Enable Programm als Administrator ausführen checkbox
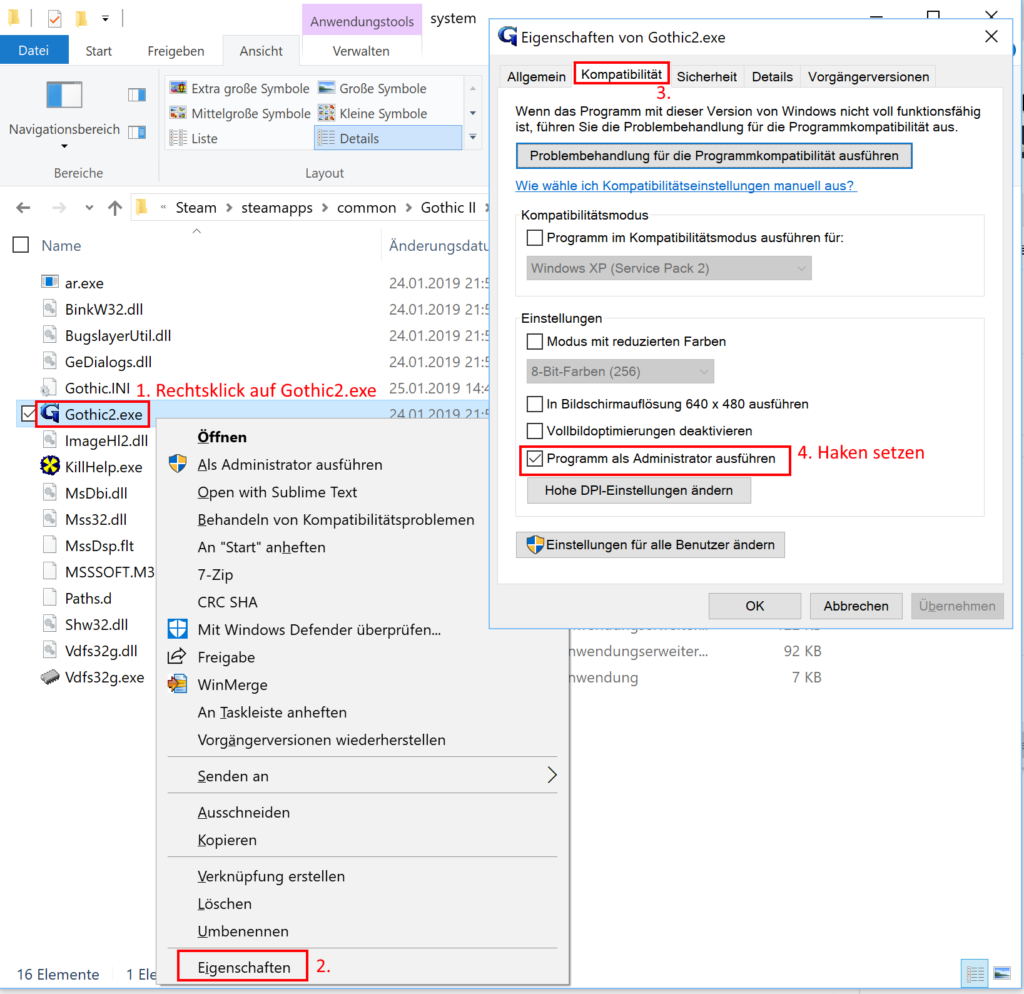This screenshot has height=994, width=1024. (535, 459)
